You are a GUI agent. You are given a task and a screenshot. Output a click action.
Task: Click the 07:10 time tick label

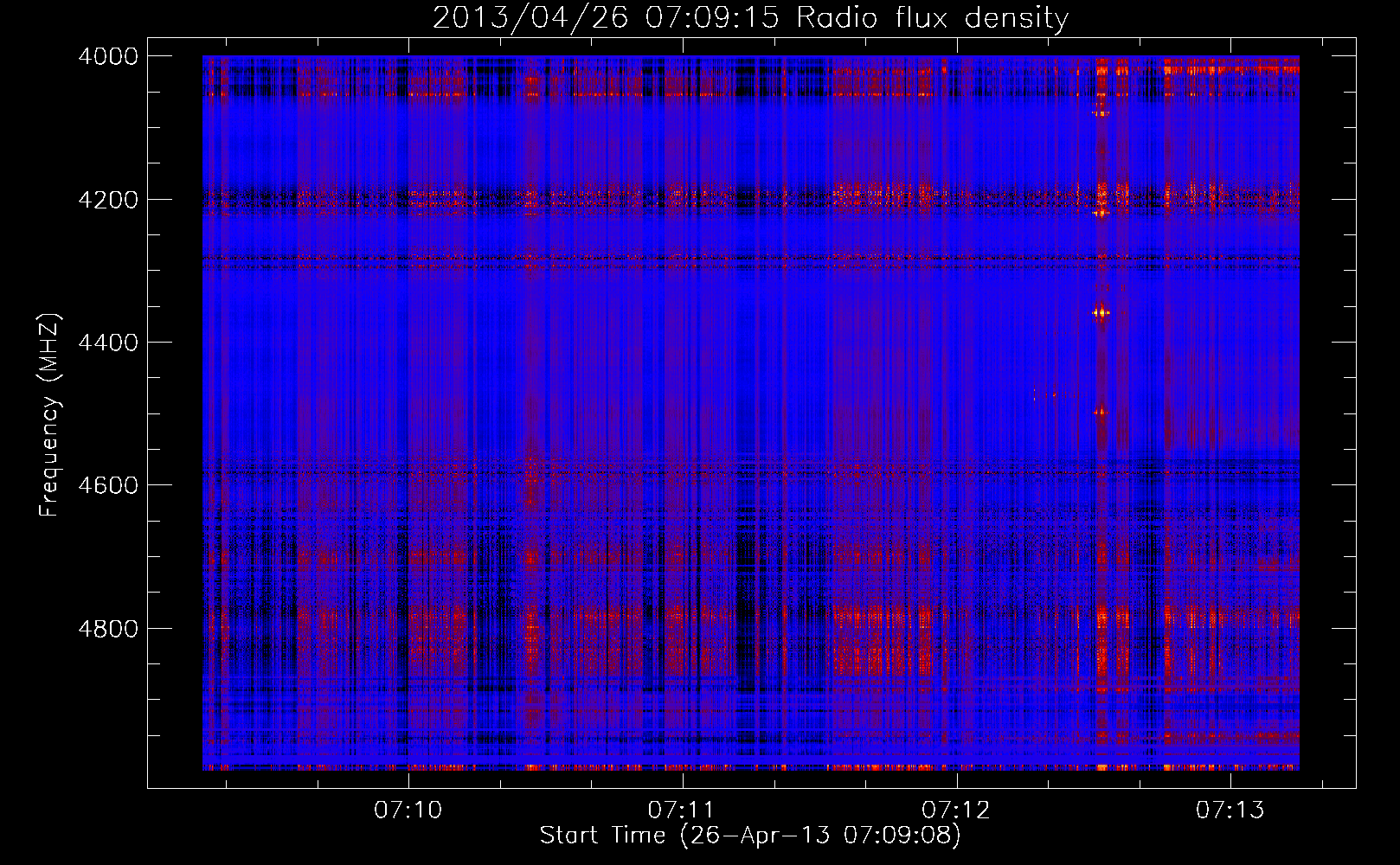coord(408,811)
